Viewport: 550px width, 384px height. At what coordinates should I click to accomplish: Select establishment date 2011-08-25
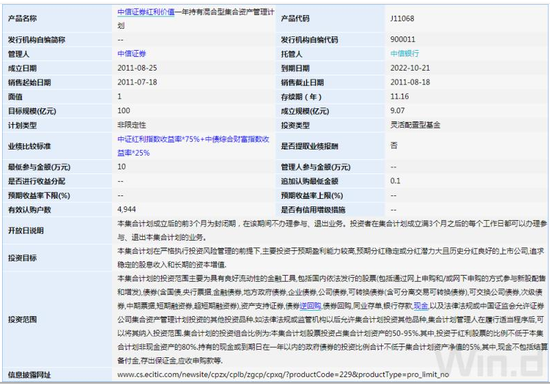137,68
